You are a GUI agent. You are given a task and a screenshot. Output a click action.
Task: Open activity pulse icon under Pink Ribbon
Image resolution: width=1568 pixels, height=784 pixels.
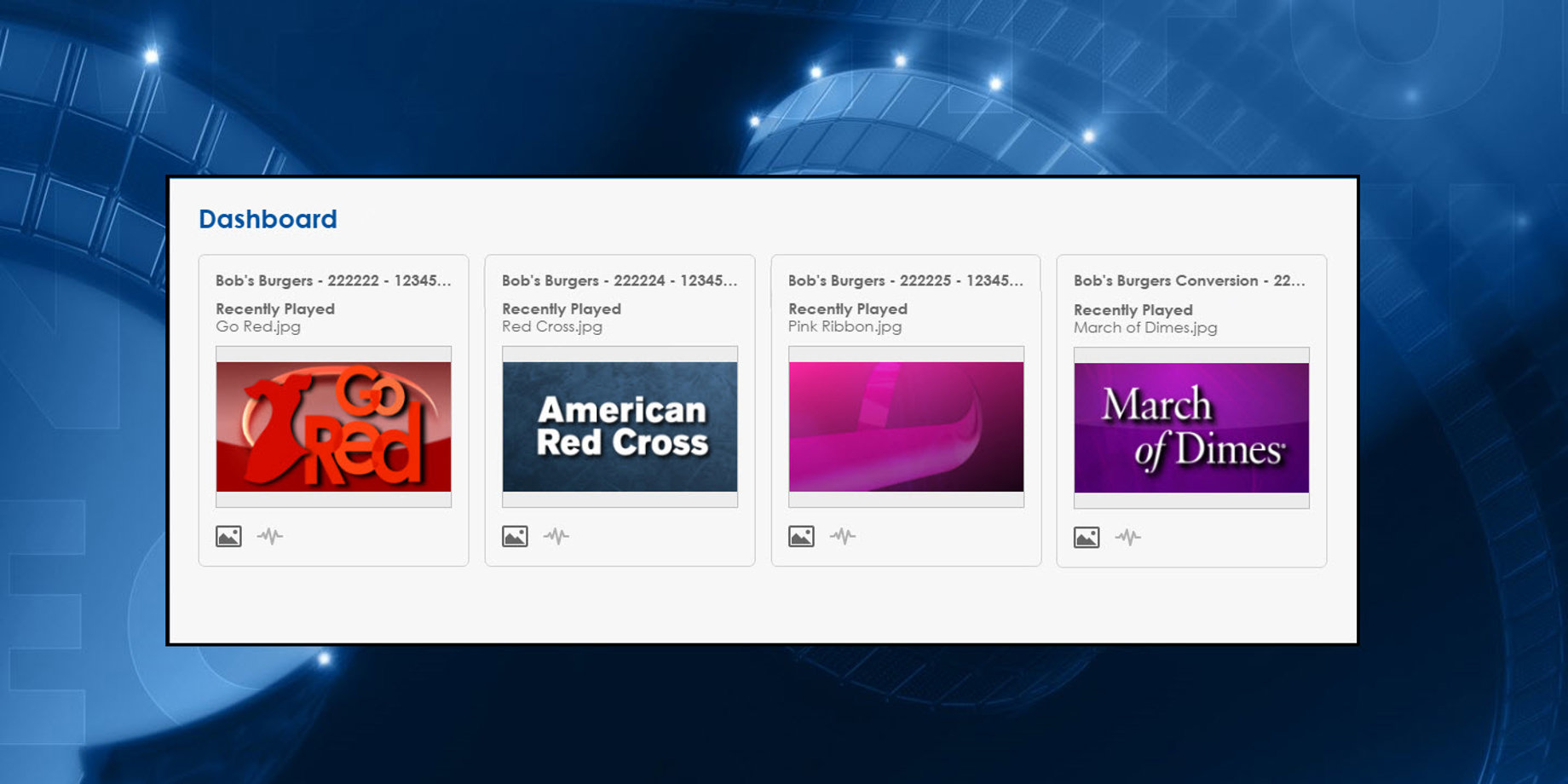[x=843, y=536]
